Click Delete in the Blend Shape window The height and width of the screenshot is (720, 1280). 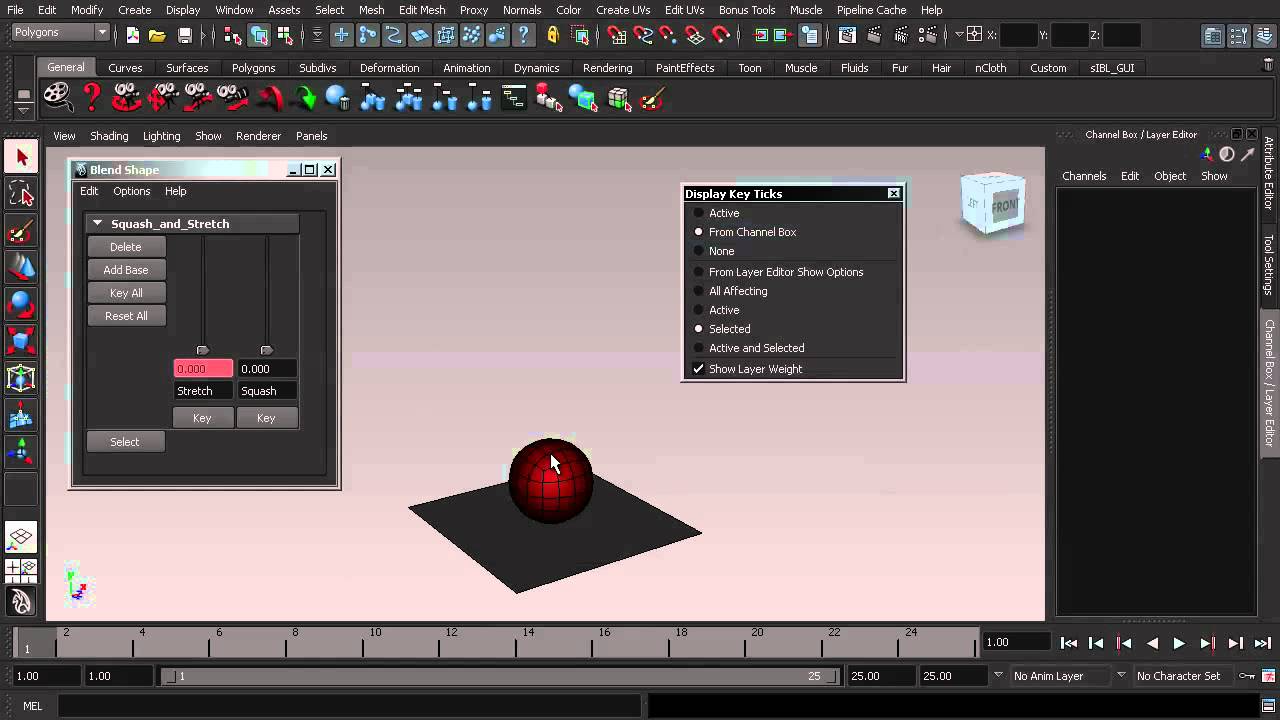point(126,247)
